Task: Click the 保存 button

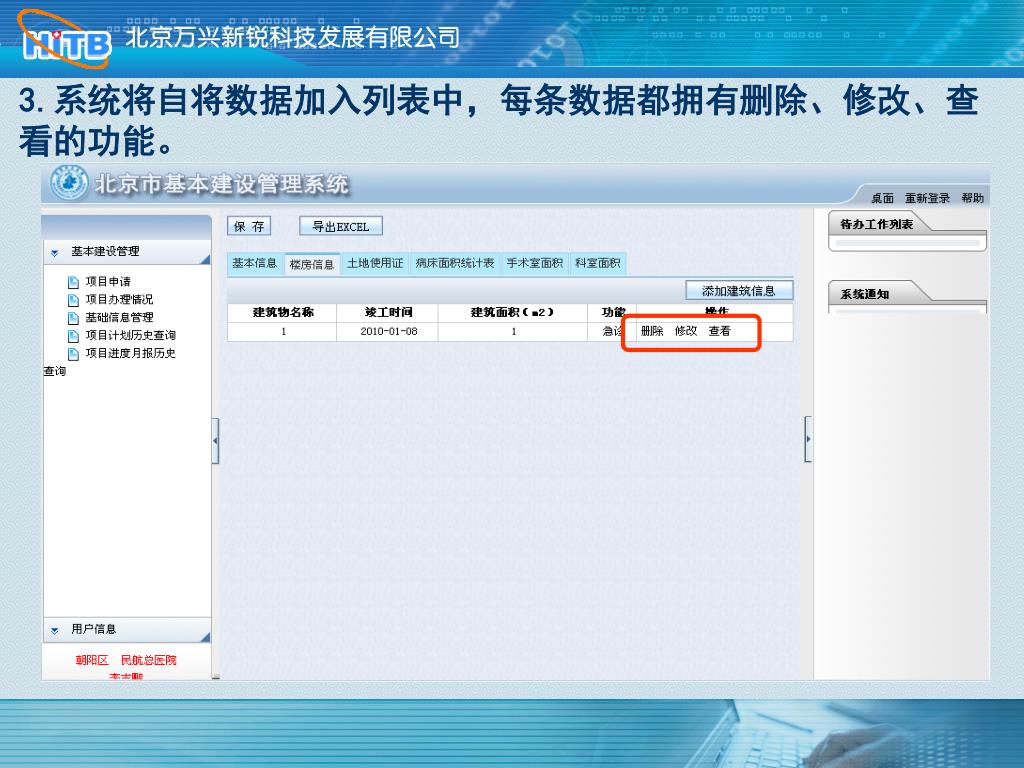Action: (249, 226)
